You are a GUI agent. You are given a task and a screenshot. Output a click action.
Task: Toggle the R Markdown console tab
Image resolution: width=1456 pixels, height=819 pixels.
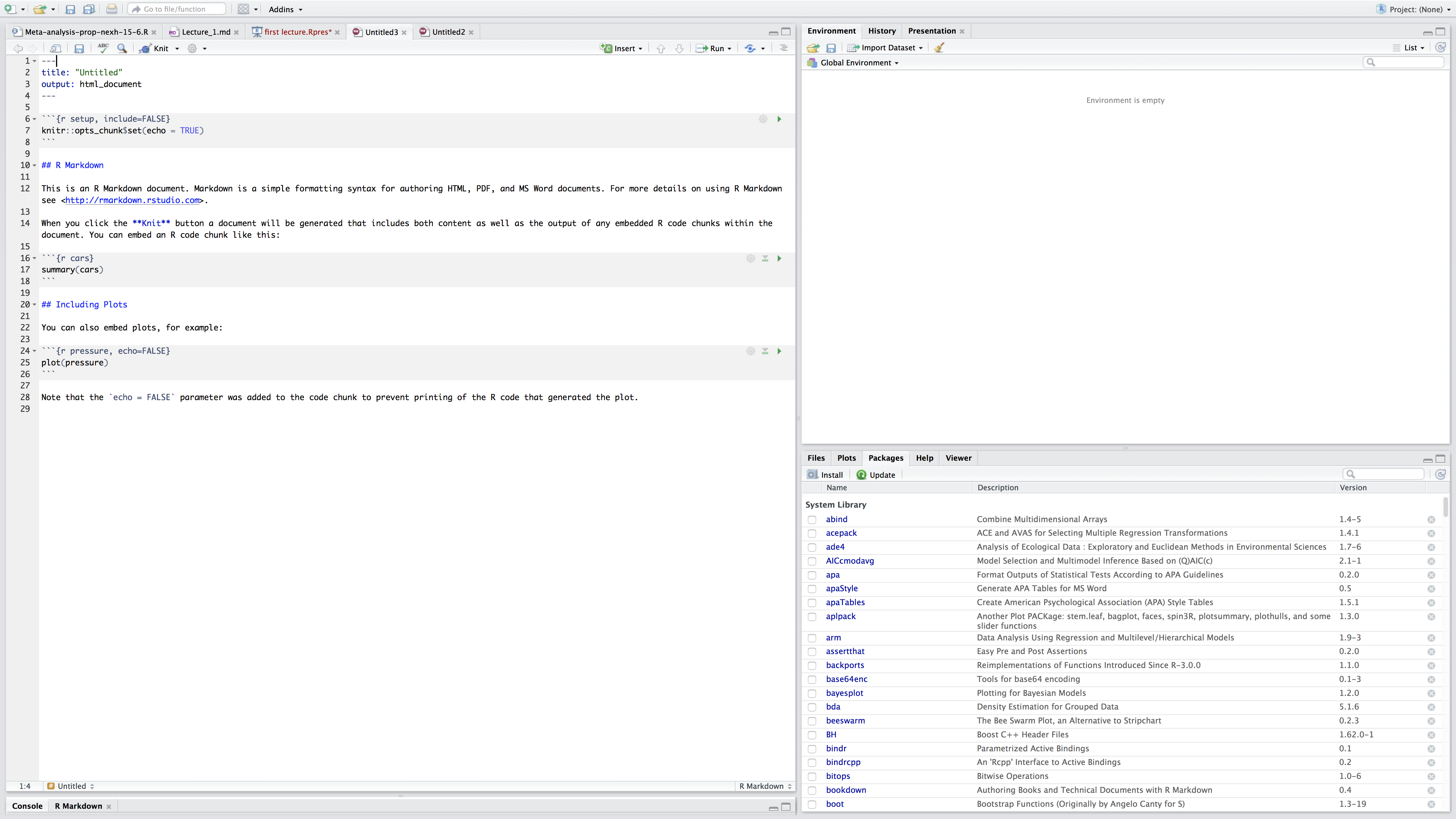[x=78, y=806]
